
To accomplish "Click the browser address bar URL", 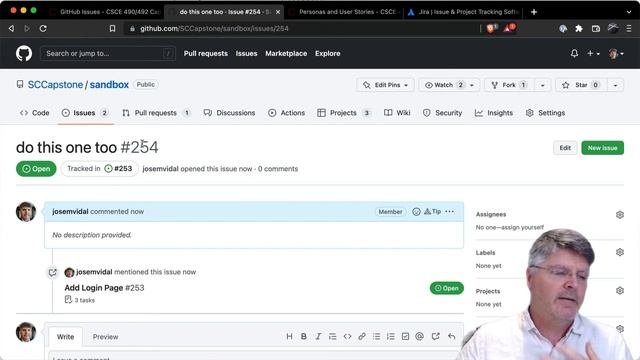I will tap(214, 29).
